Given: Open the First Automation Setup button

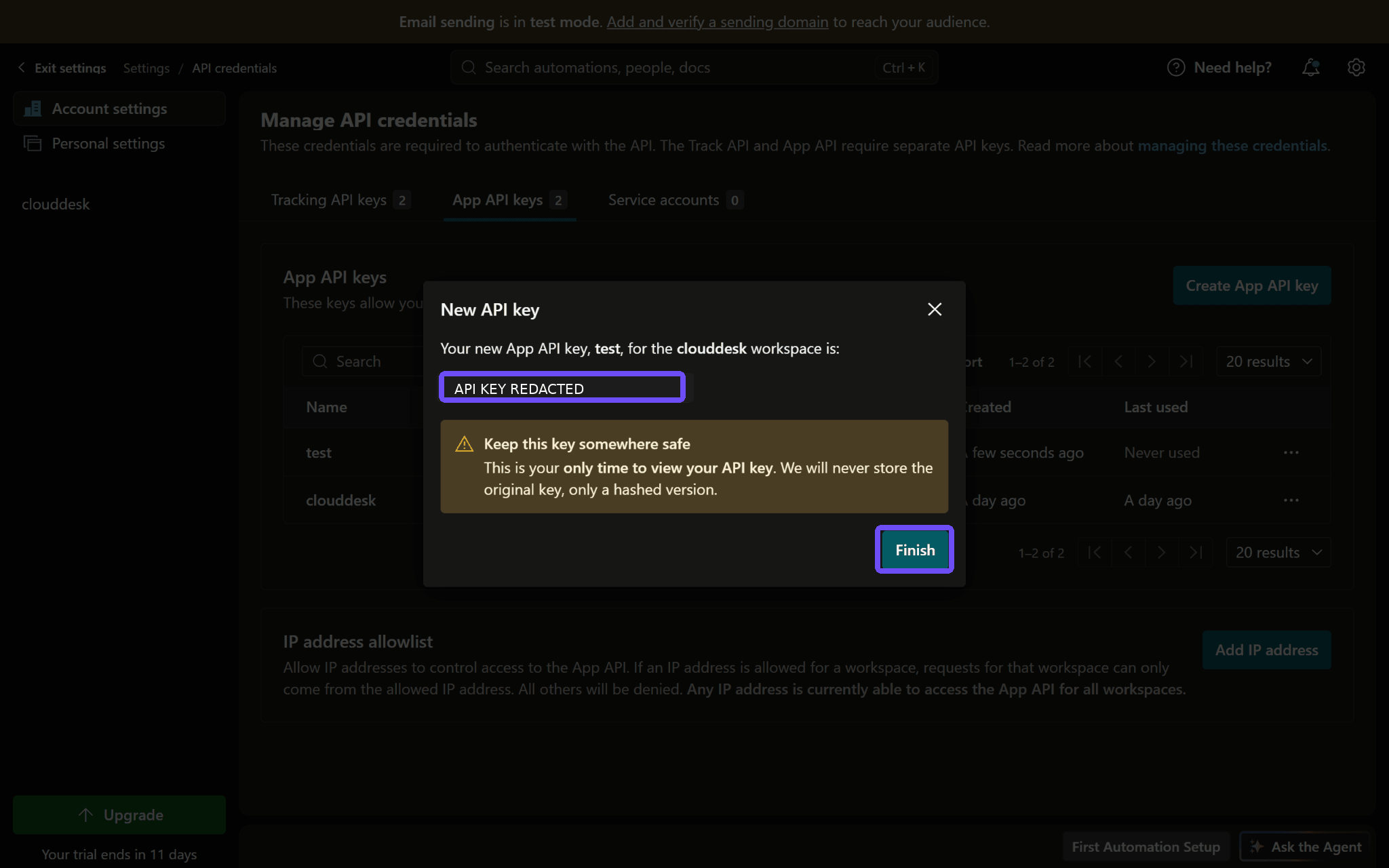Looking at the screenshot, I should 1146,846.
